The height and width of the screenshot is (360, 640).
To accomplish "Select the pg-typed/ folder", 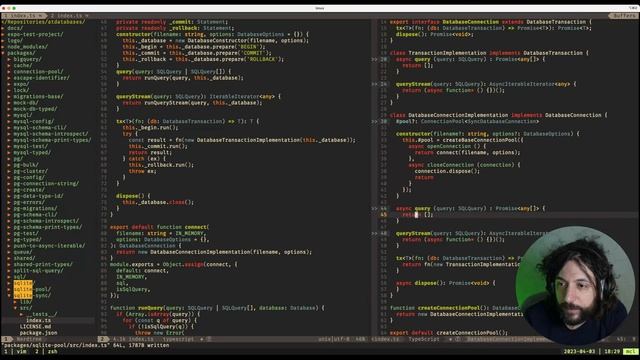I will click(x=28, y=240).
